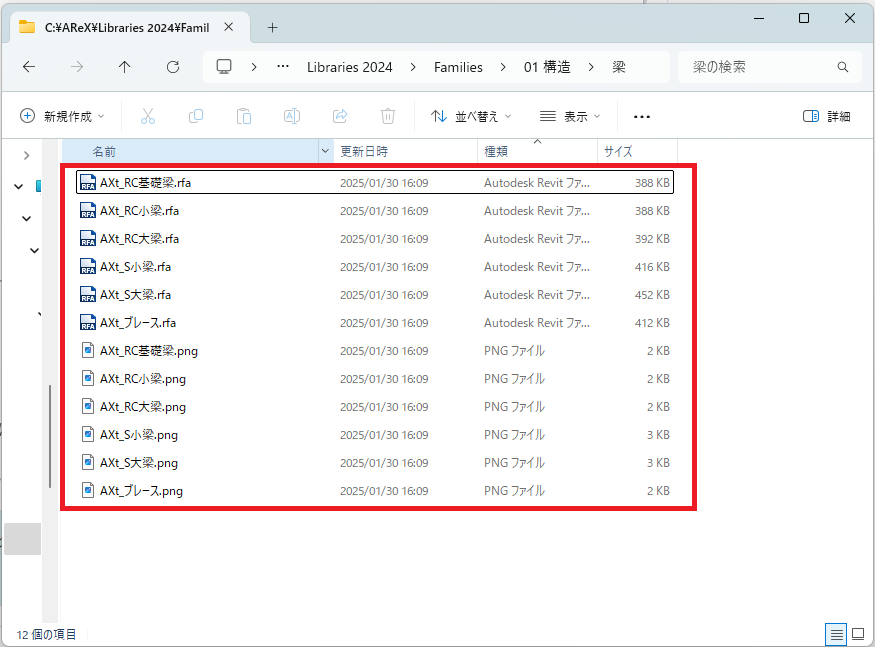Click the Cut scissors icon in toolbar
Screen dimensions: 875x647
point(148,116)
